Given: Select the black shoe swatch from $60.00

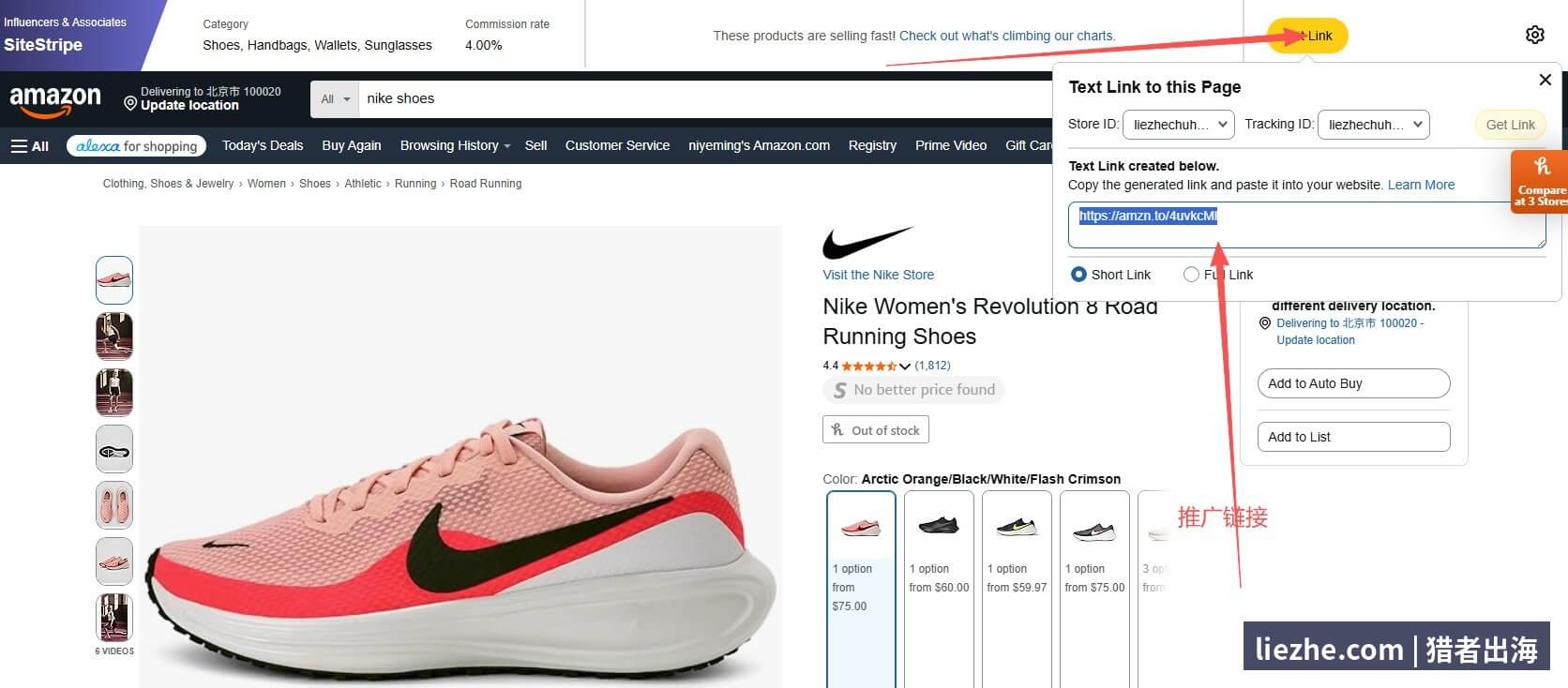Looking at the screenshot, I should point(939,589).
